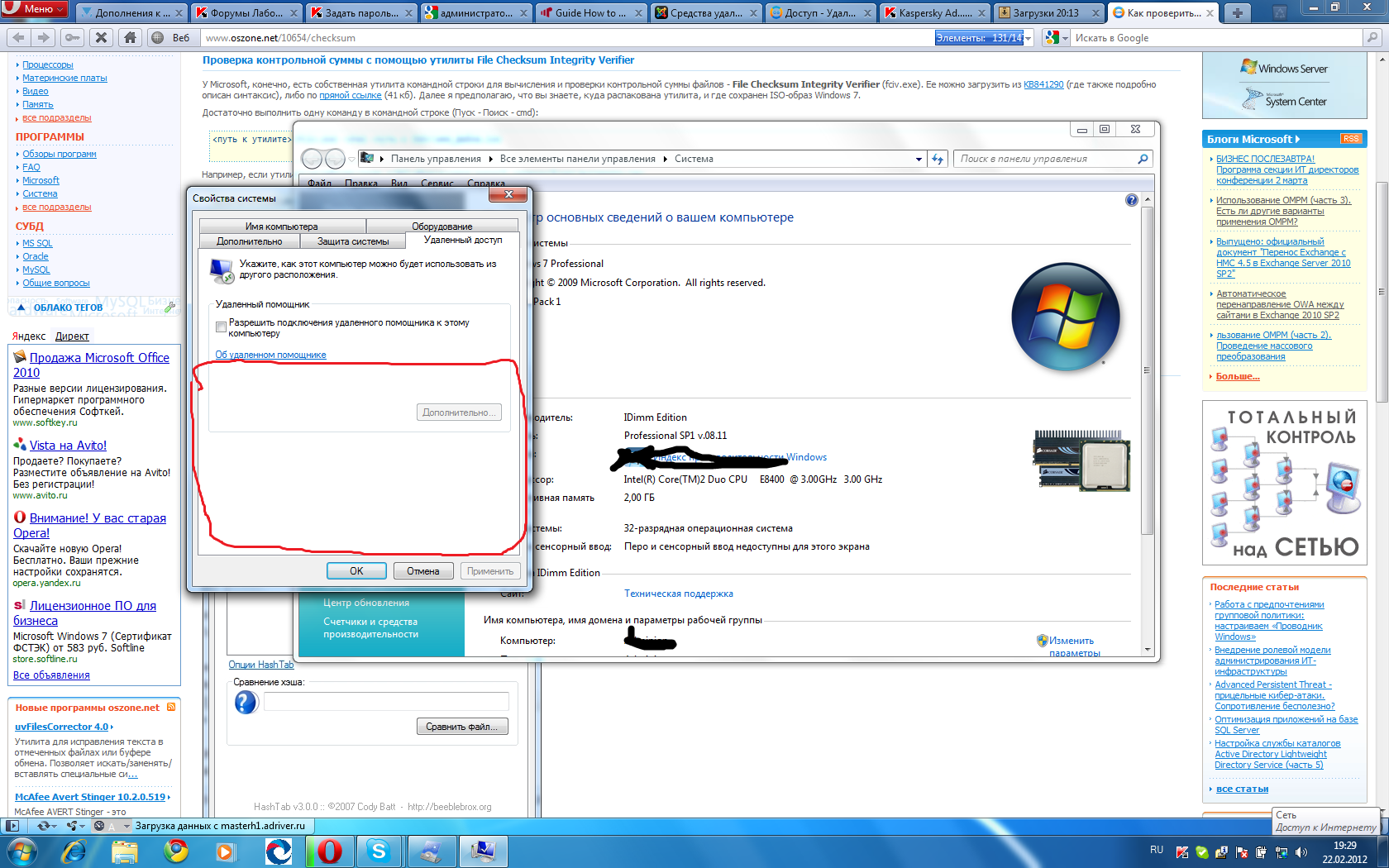
Task: Go to the Opera home page
Action: [x=130, y=37]
